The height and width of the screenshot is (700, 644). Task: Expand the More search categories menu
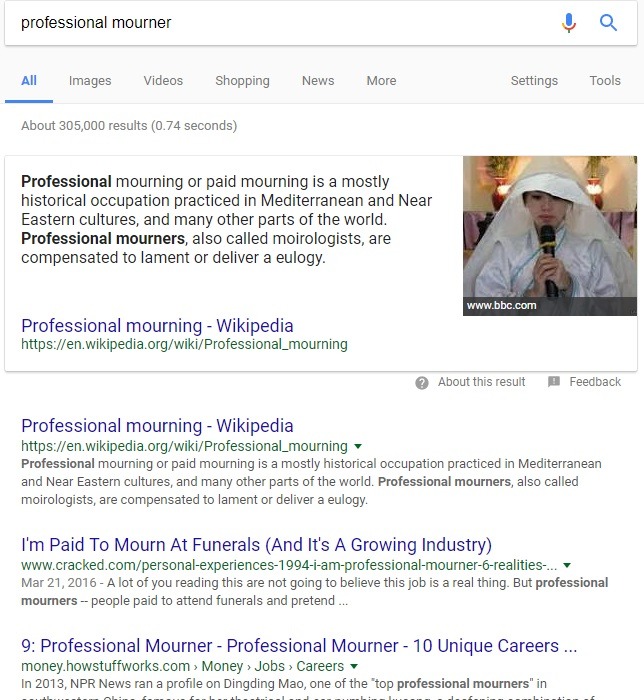(381, 81)
